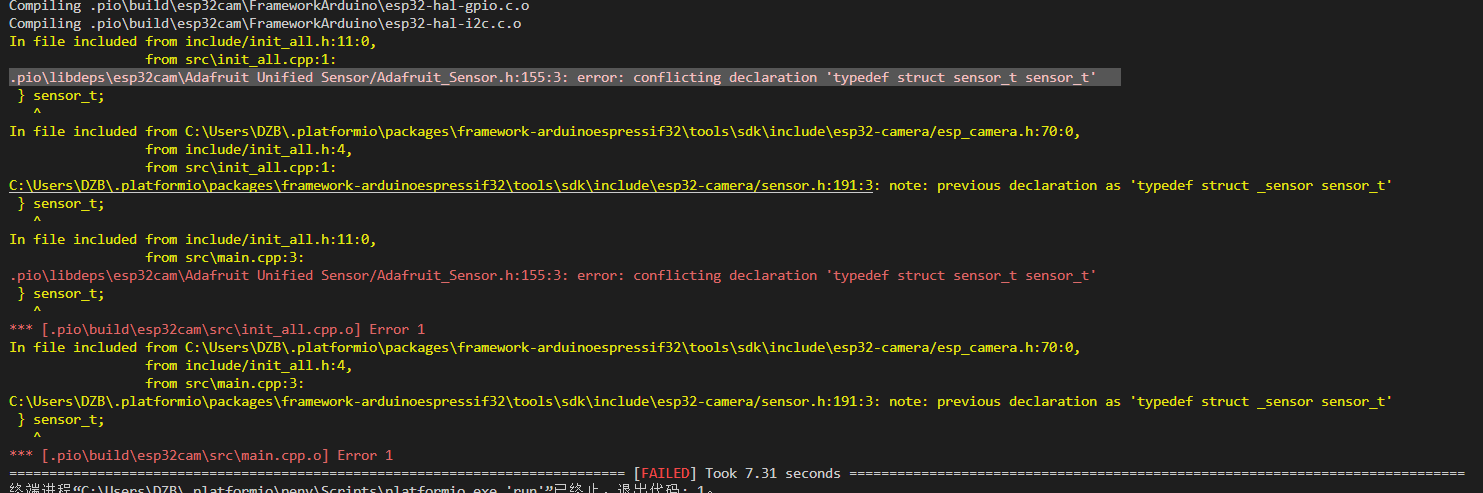Viewport: 1483px width, 493px height.
Task: Click the red main.cpp.o Error 1 line
Action: tap(200, 456)
